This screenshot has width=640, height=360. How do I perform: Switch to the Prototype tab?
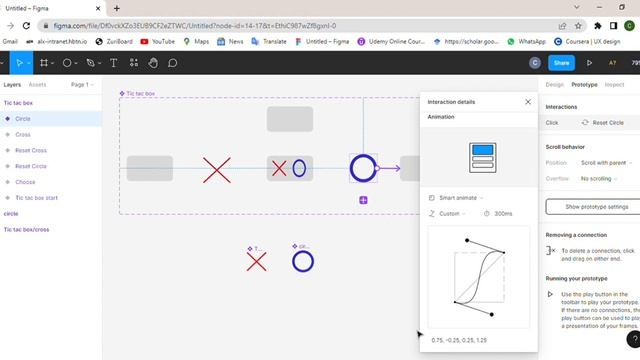[584, 84]
